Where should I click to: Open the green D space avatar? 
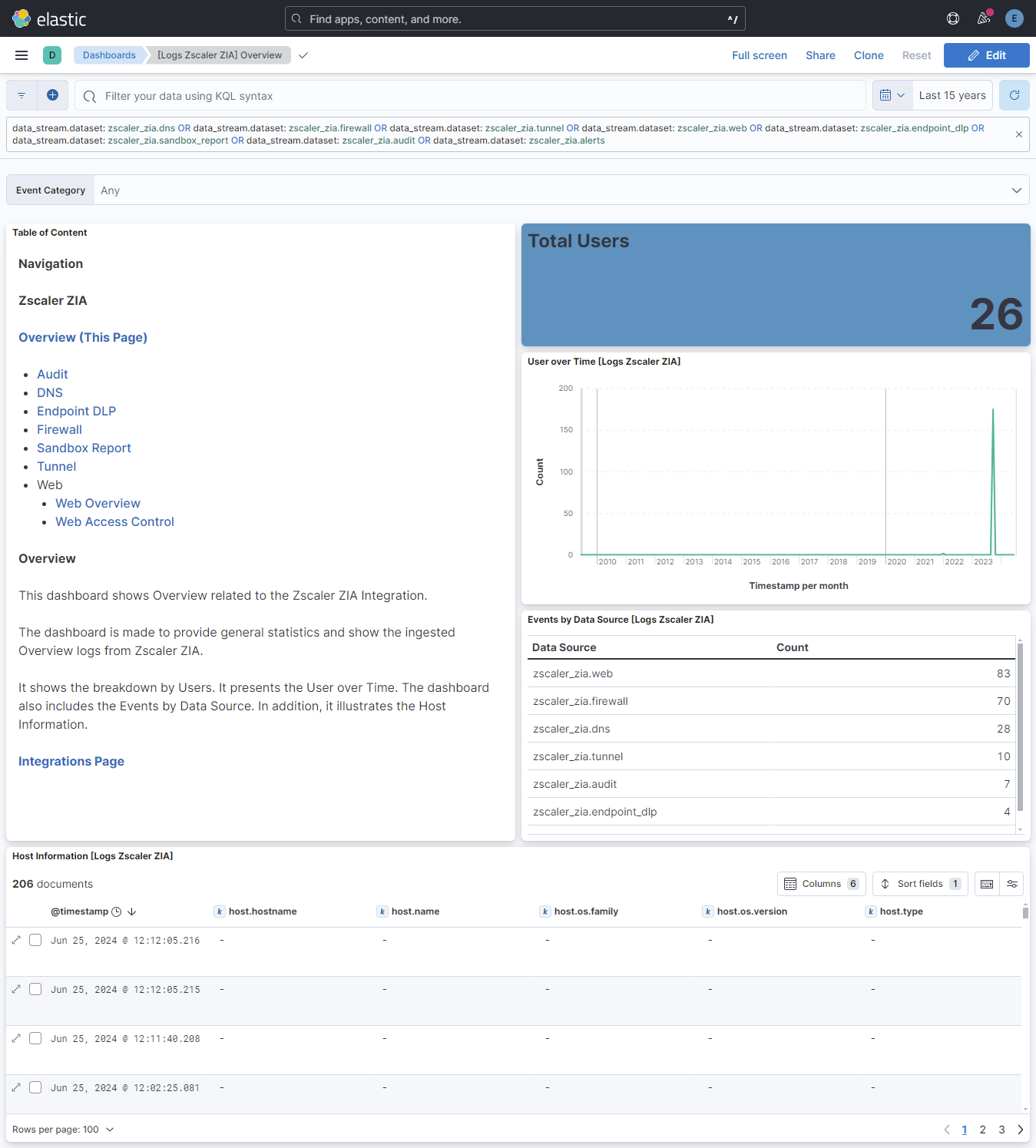52,55
